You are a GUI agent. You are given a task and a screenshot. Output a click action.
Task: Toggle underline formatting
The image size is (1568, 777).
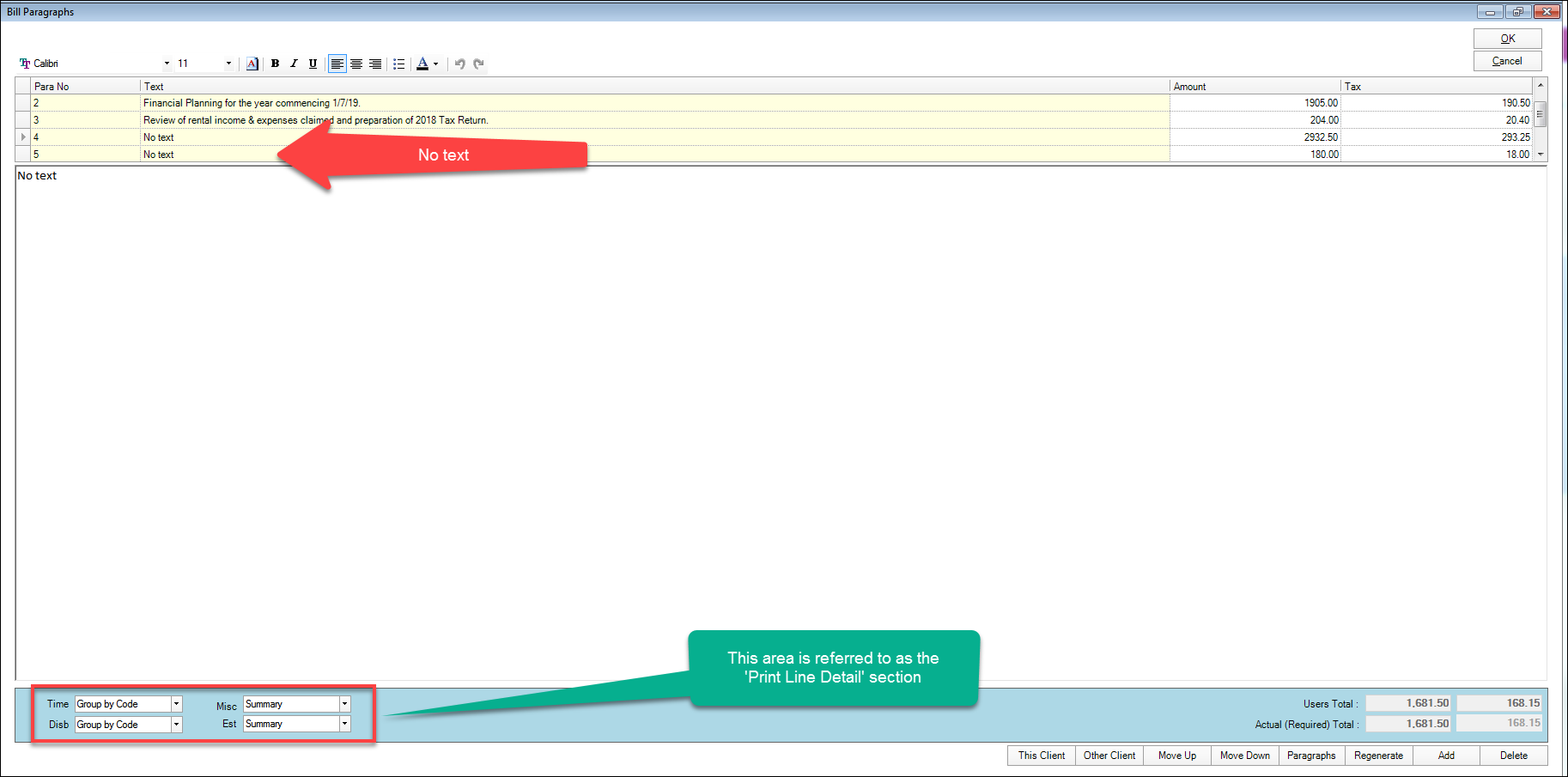coord(313,64)
